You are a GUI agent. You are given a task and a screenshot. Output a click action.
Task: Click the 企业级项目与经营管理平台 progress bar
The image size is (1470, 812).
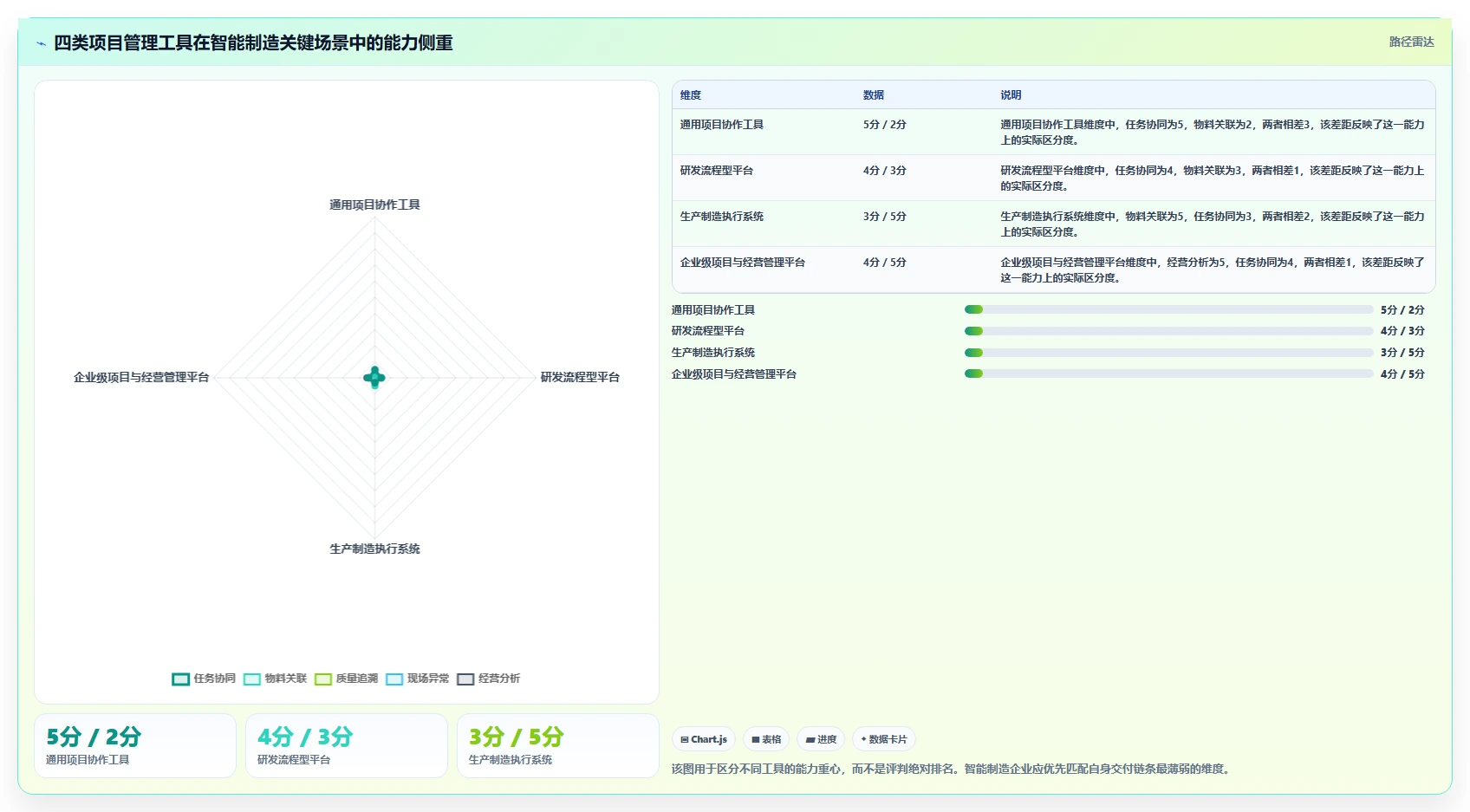click(x=1168, y=374)
